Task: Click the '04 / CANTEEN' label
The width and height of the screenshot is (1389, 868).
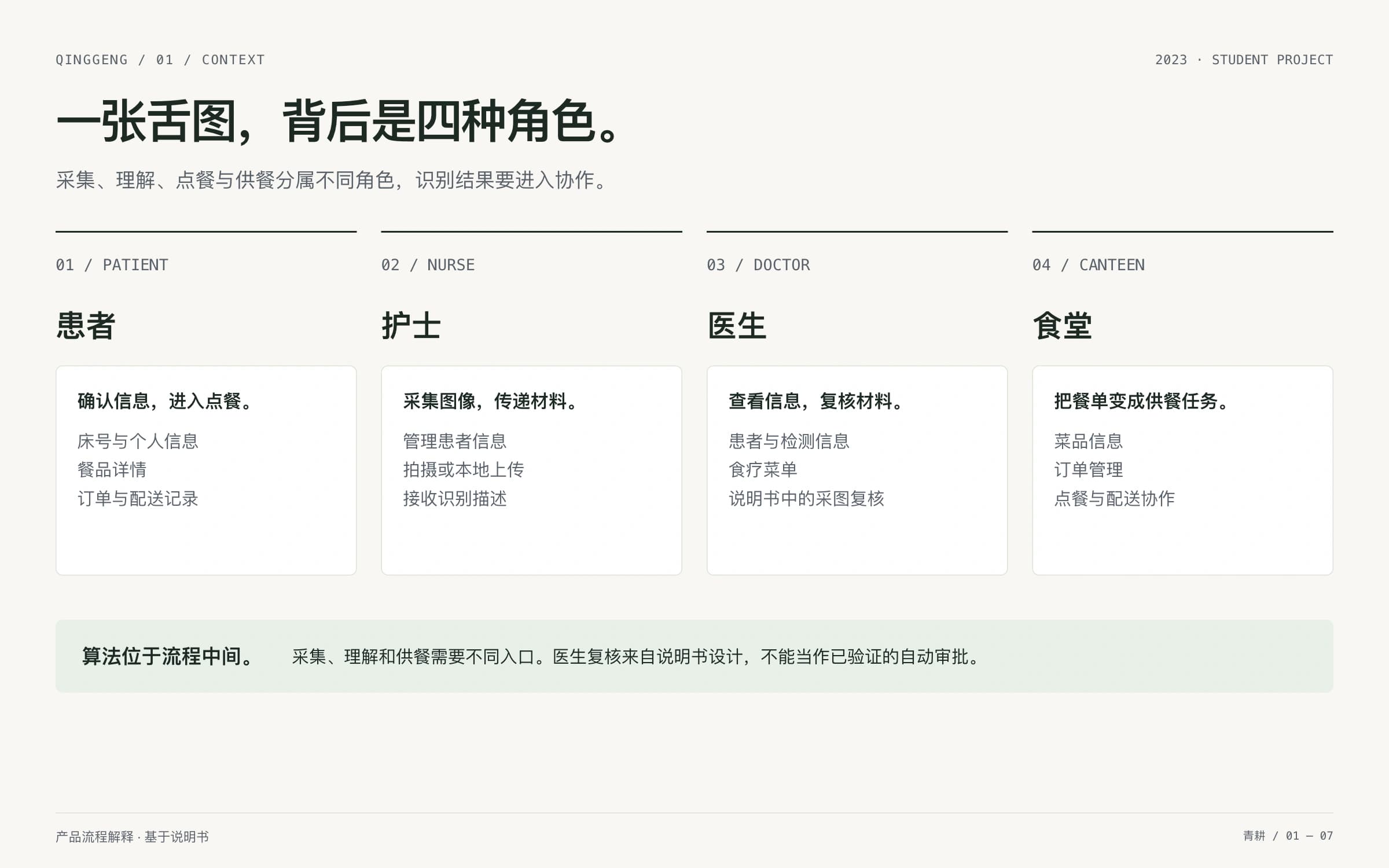Action: click(x=1088, y=264)
